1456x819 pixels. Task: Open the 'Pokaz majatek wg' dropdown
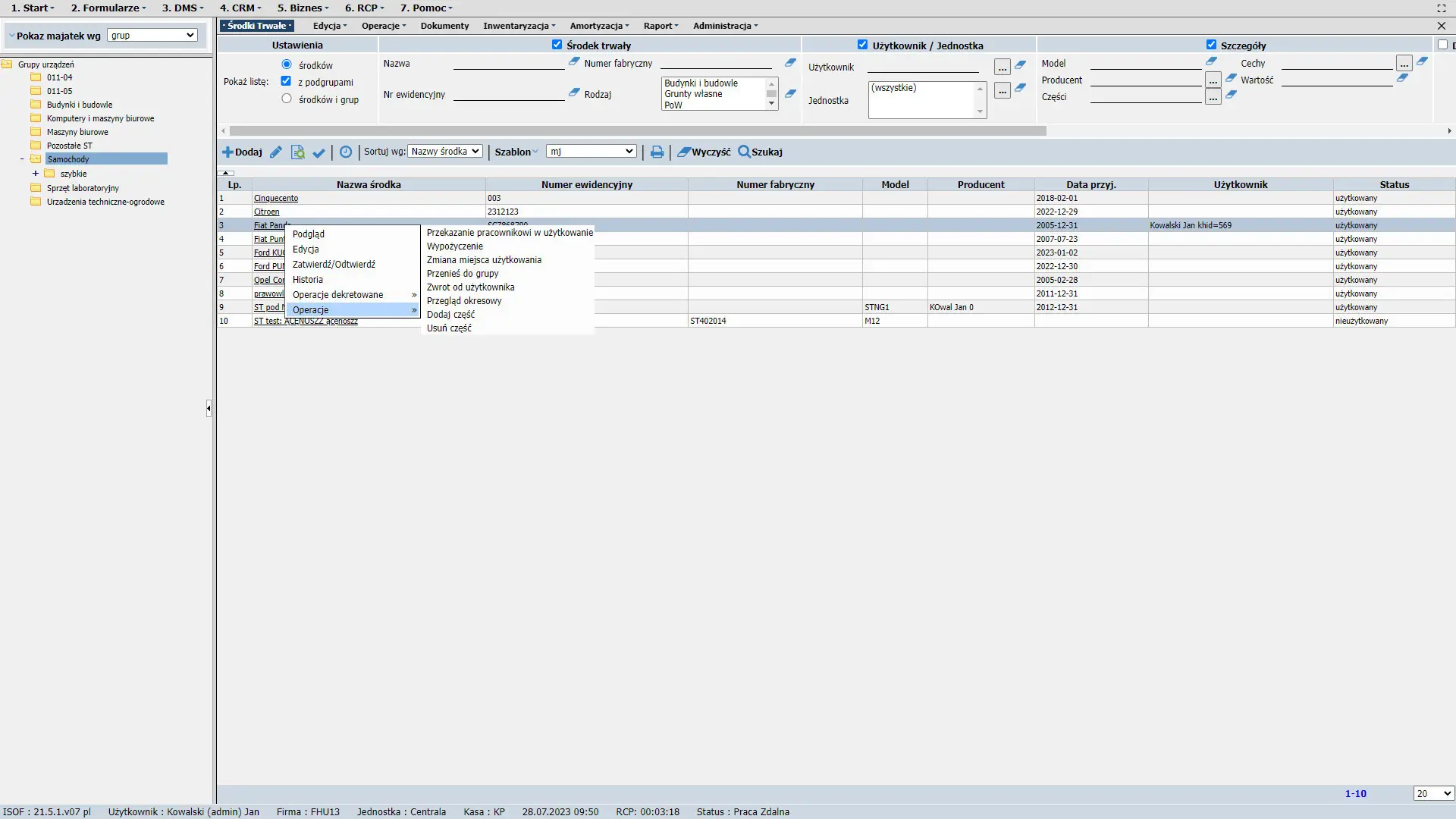click(x=152, y=36)
